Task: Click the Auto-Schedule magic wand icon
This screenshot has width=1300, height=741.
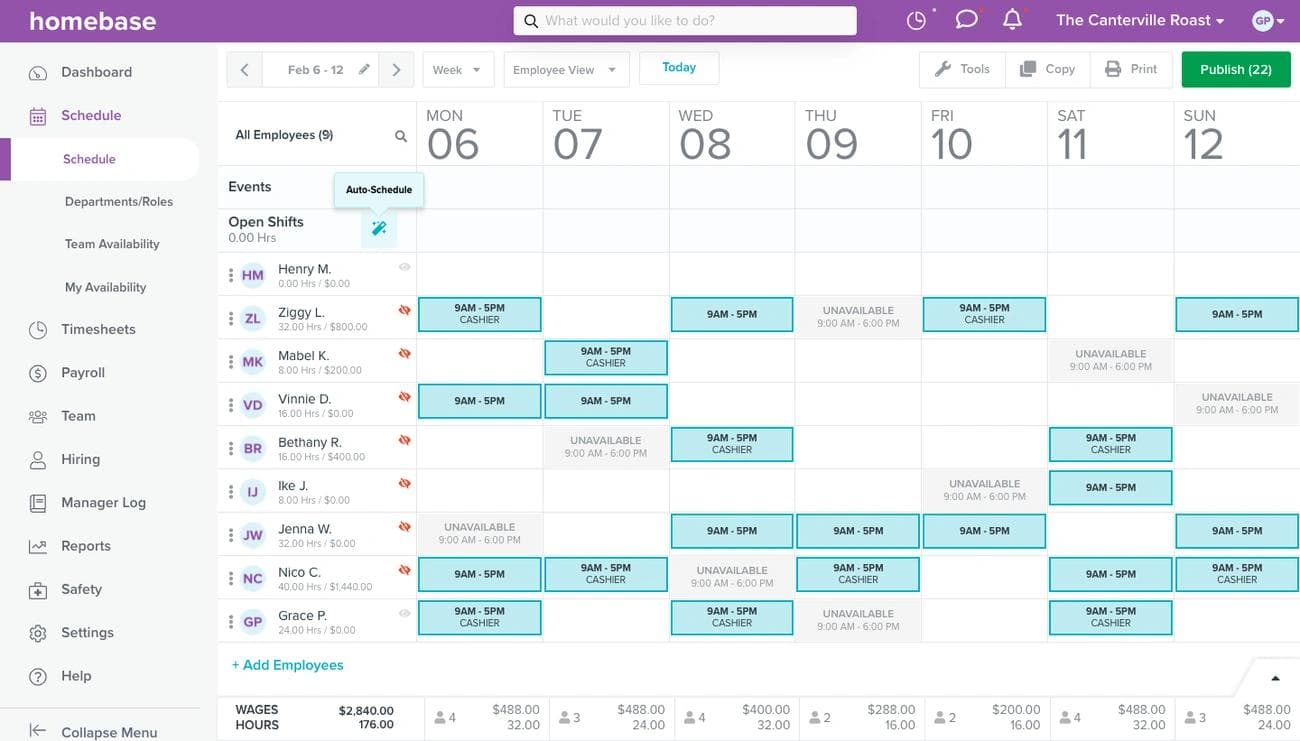Action: [379, 229]
